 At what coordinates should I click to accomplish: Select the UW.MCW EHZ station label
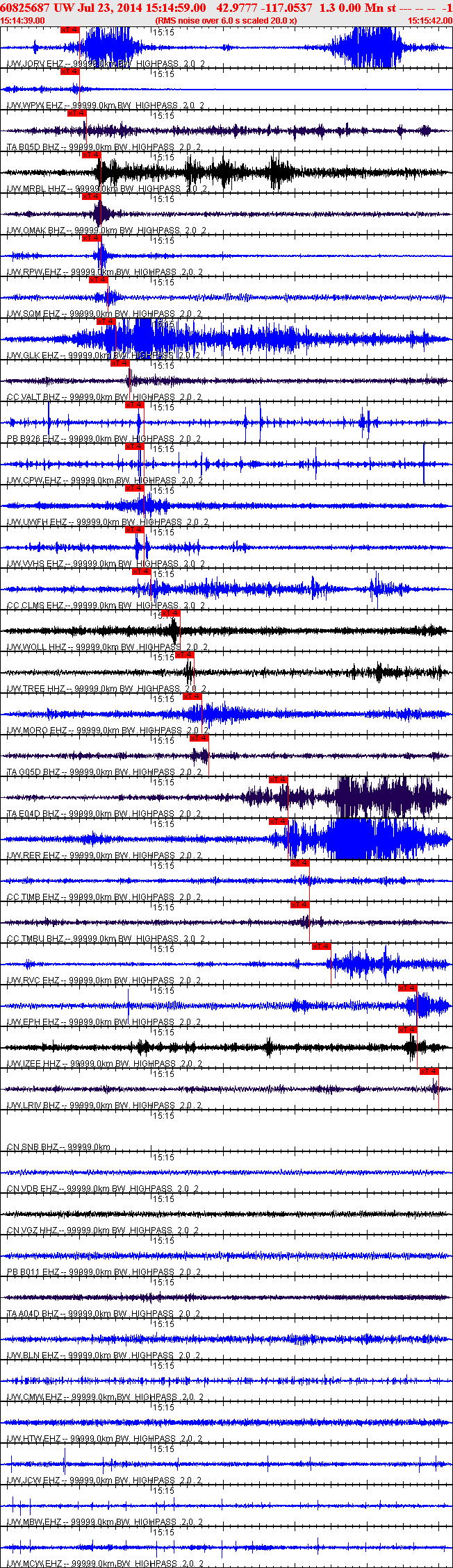point(35,1564)
